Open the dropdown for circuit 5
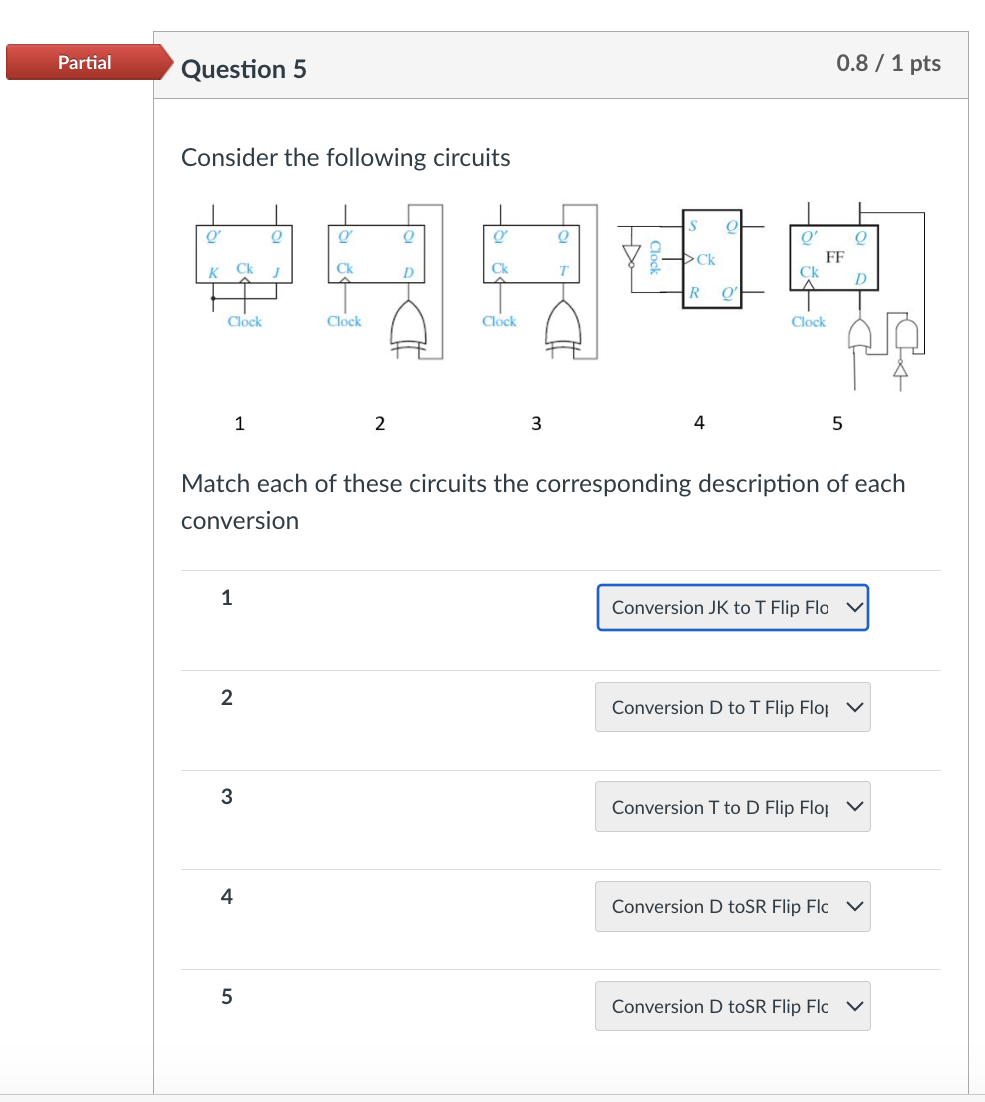 click(x=731, y=1006)
